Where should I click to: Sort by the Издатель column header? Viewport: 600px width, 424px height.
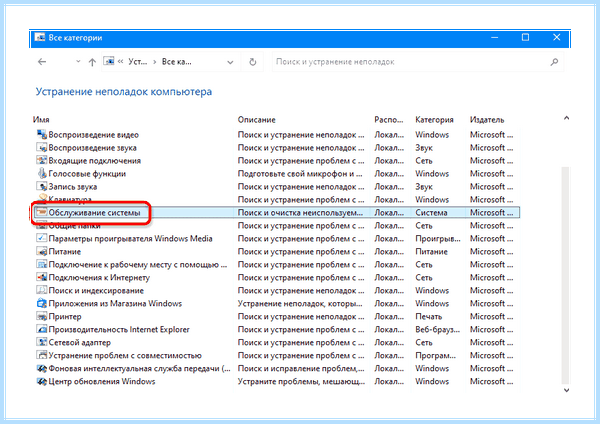pos(487,120)
